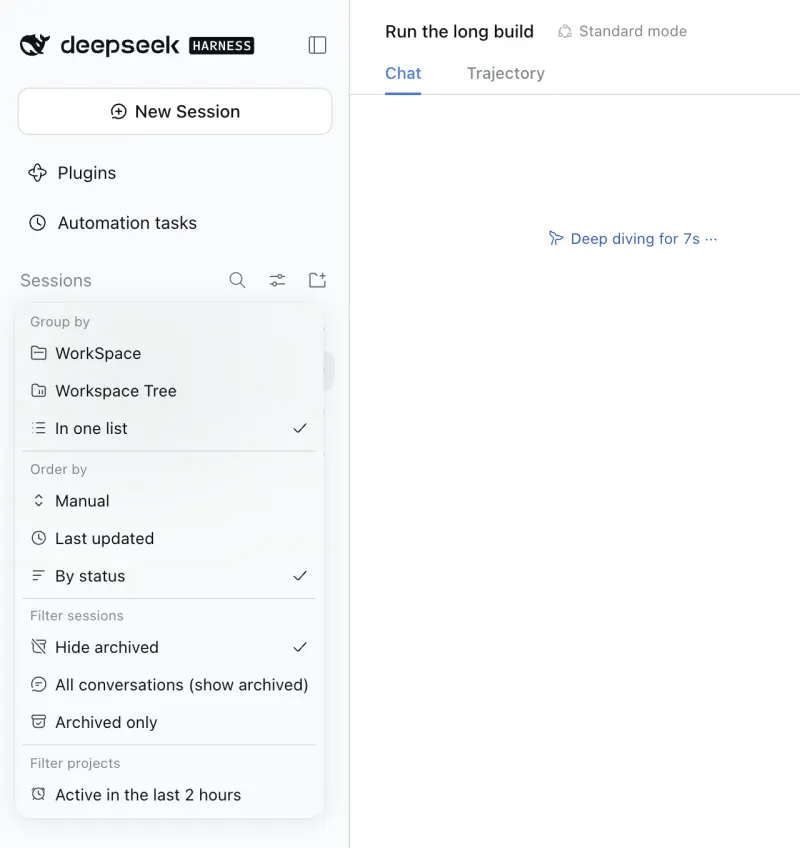
Task: Filter projects Active in the last 2 hours
Action: coord(169,795)
